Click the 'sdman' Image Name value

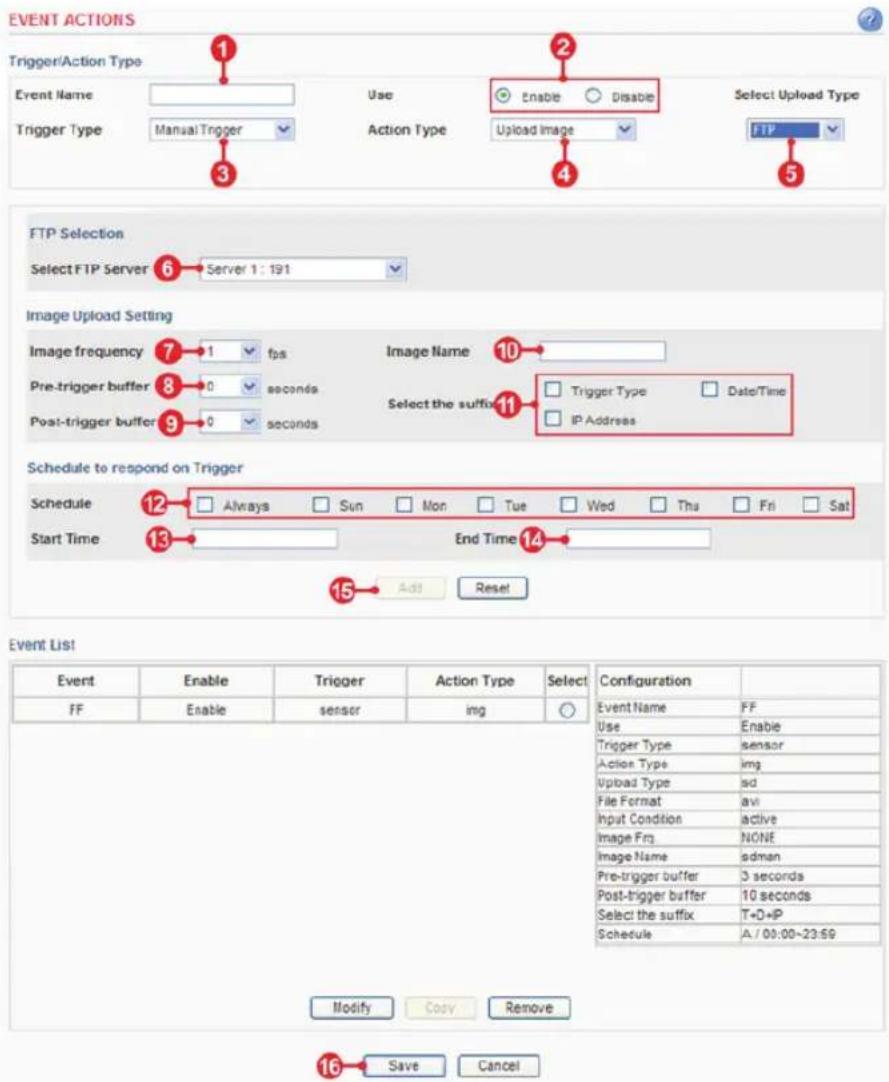tap(761, 857)
